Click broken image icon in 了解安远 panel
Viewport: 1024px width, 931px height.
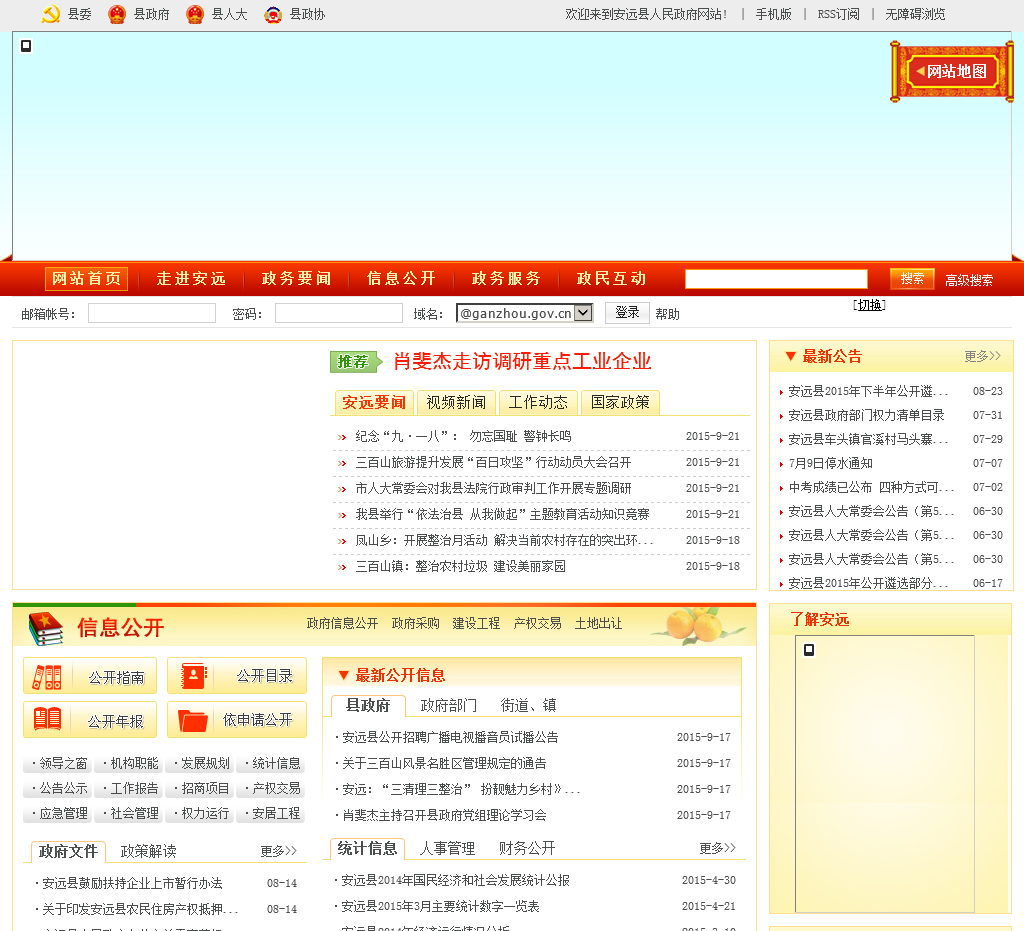(x=808, y=650)
